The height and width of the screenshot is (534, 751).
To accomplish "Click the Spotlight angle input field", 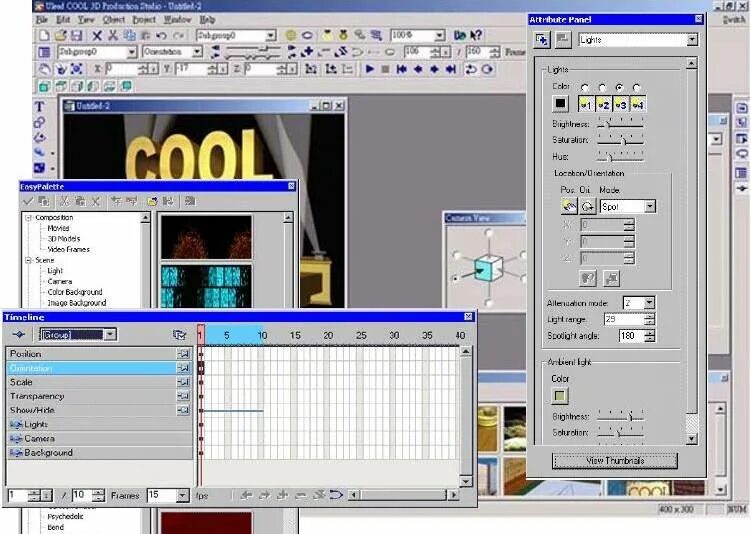I will click(x=632, y=336).
